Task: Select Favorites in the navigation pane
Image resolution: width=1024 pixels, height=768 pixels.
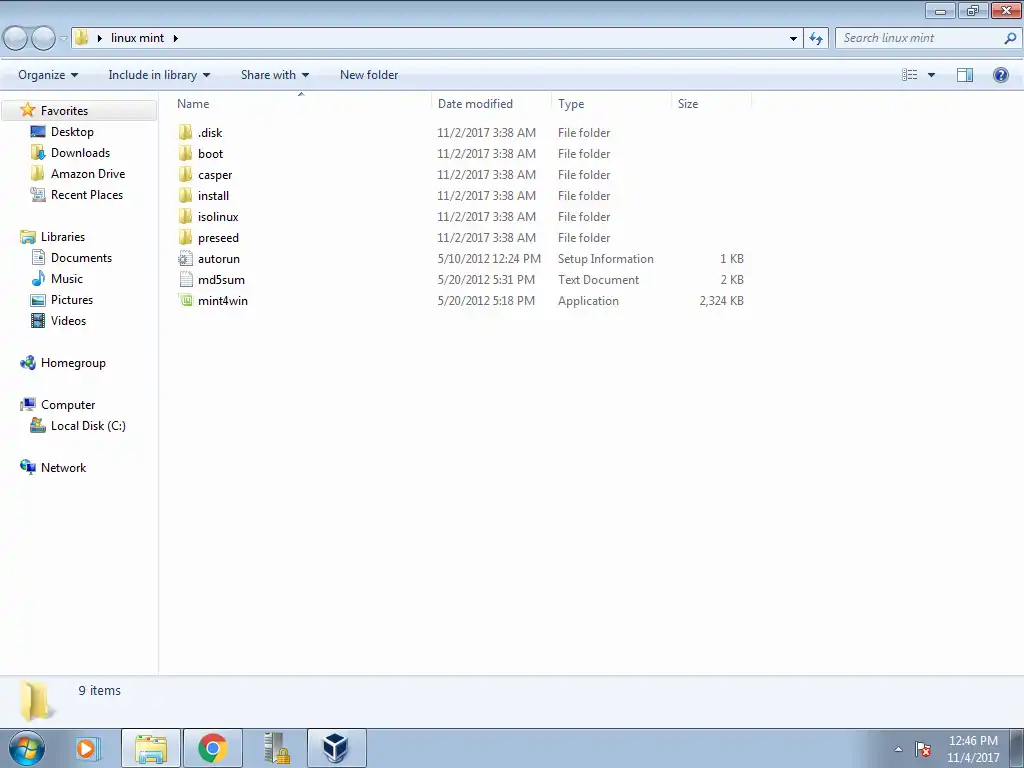Action: coord(64,111)
